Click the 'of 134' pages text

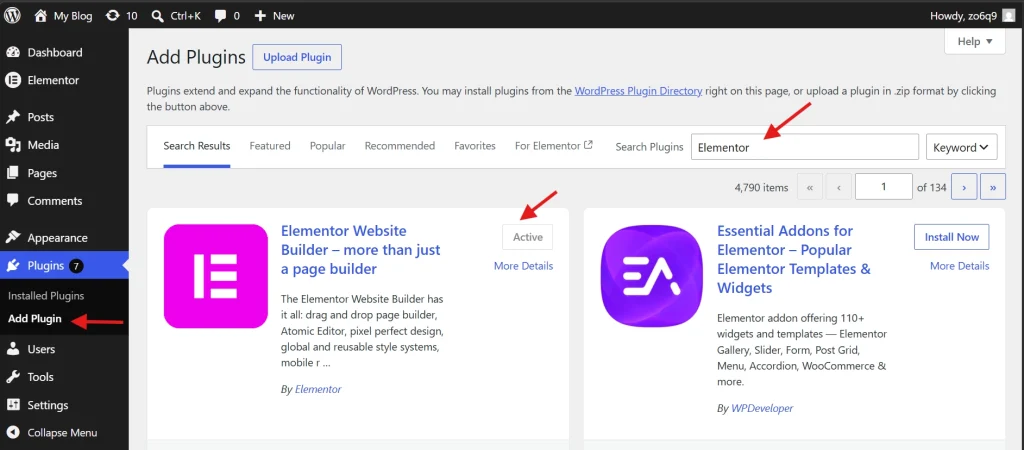pyautogui.click(x=931, y=187)
